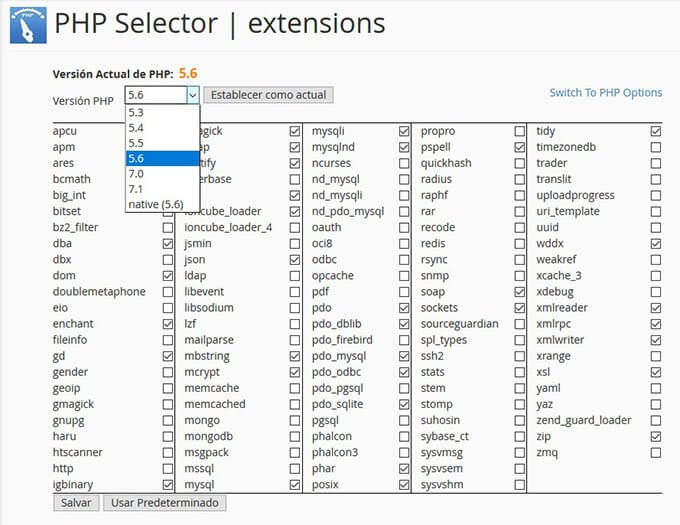The image size is (680, 525).
Task: Enable the redis extension checkbox
Action: click(x=520, y=244)
